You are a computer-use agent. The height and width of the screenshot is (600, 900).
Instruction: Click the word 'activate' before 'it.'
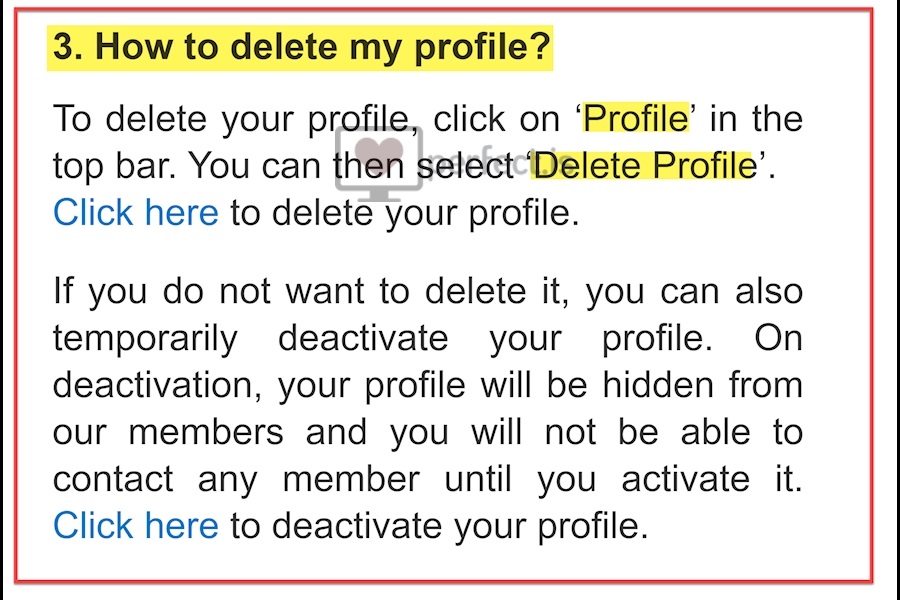pos(686,479)
